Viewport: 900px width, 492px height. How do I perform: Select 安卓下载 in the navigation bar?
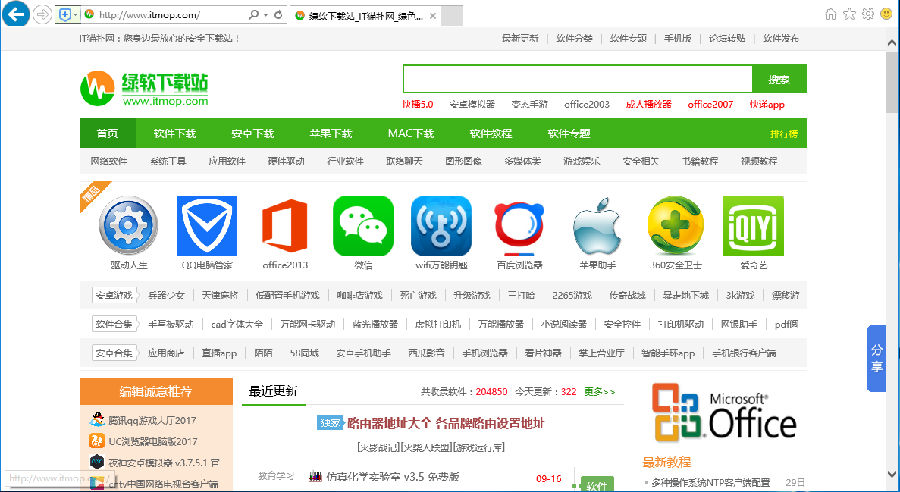253,133
